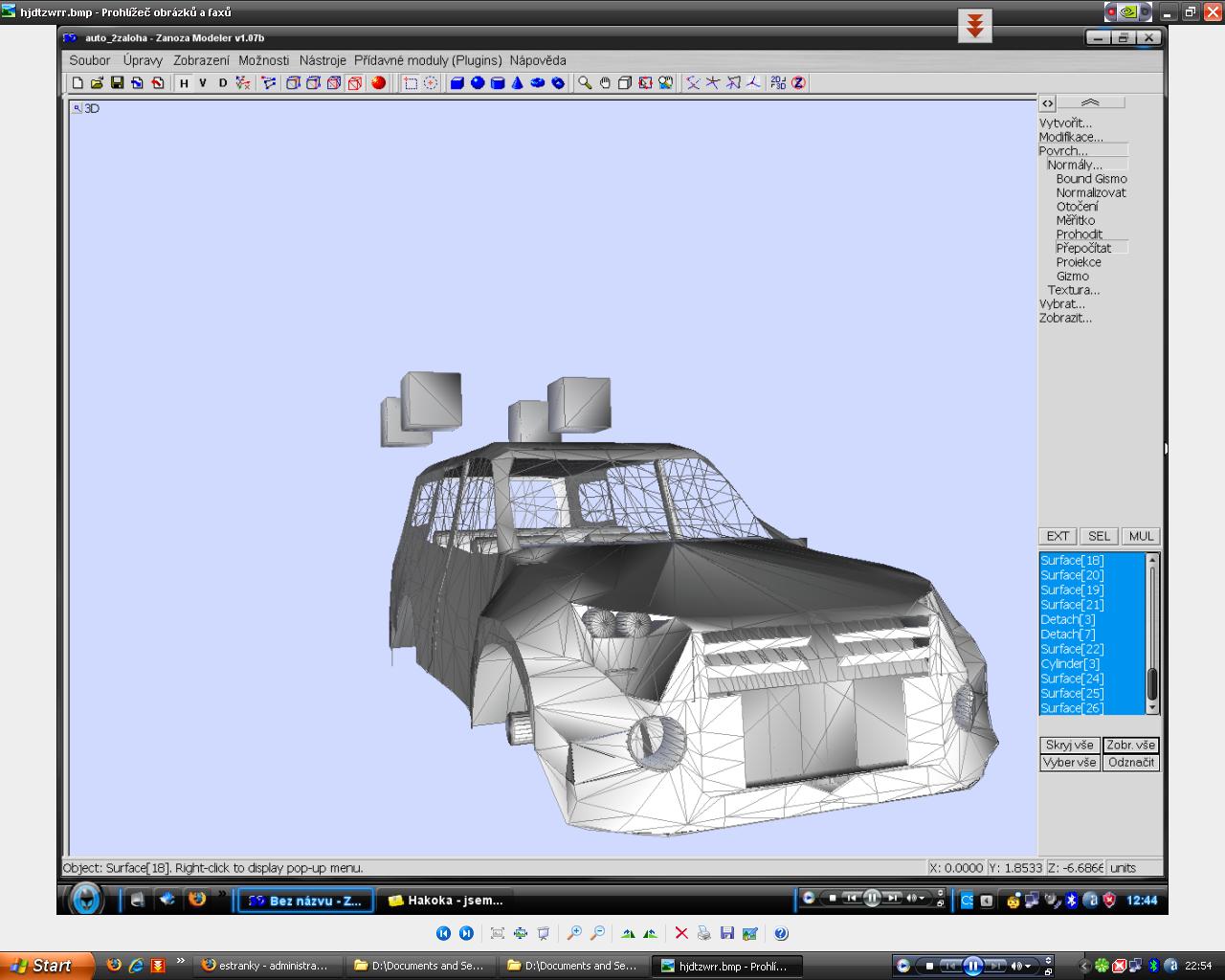This screenshot has width=1225, height=980.
Task: Click the New file icon in Zanoza toolbar
Action: [78, 83]
